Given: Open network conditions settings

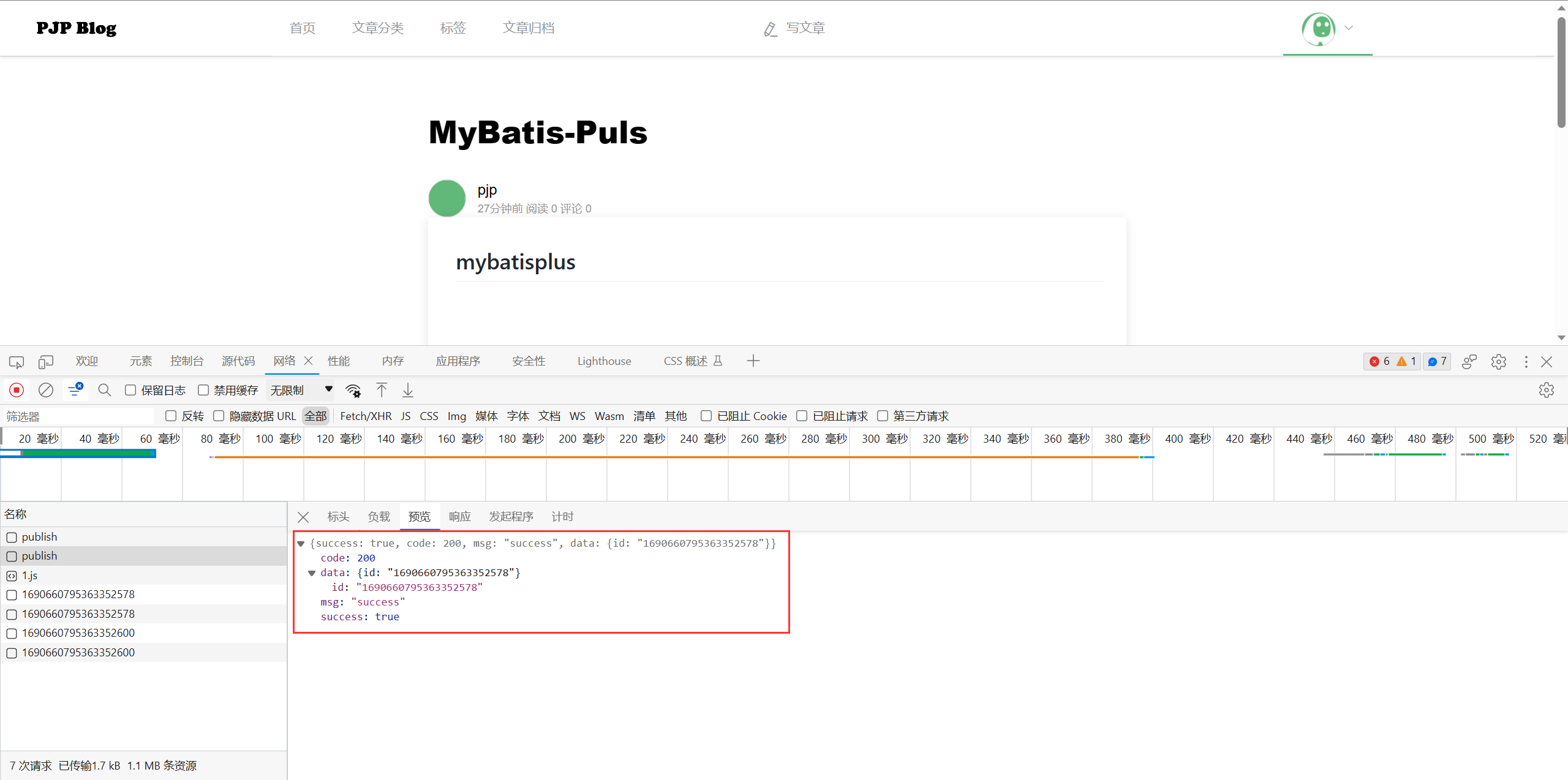Looking at the screenshot, I should [x=353, y=390].
